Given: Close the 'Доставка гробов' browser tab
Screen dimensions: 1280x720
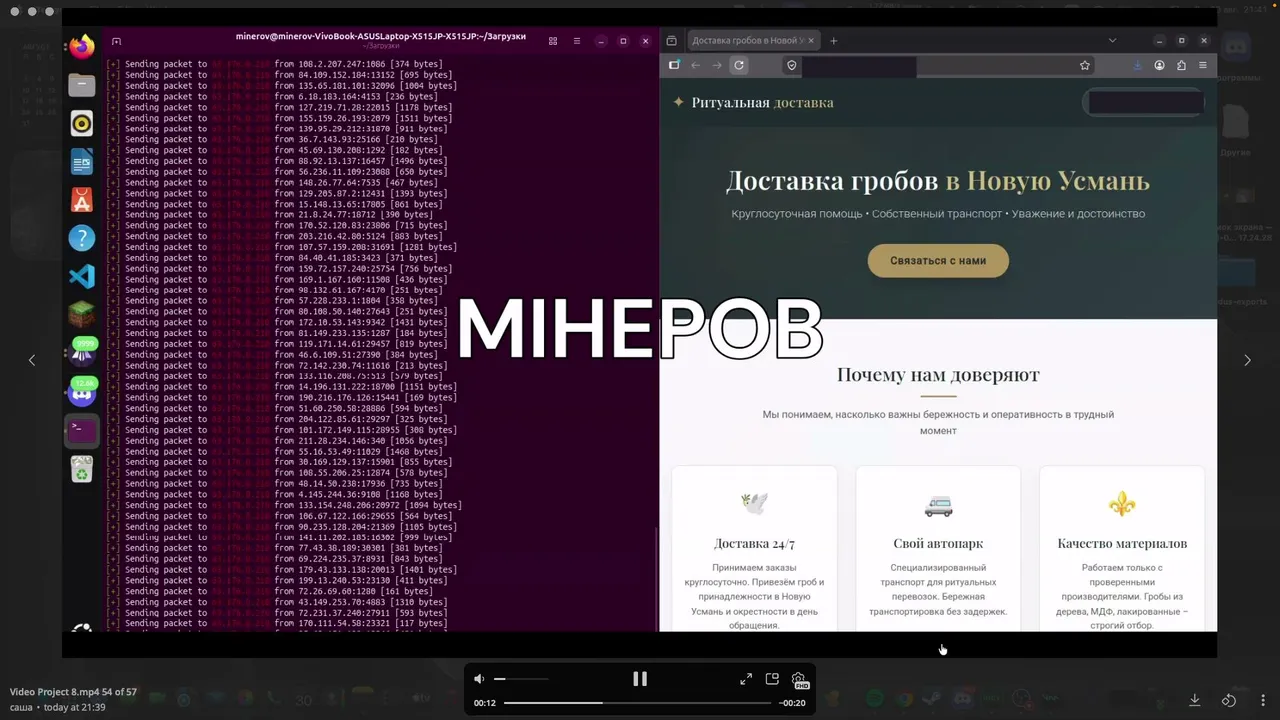Looking at the screenshot, I should point(811,40).
